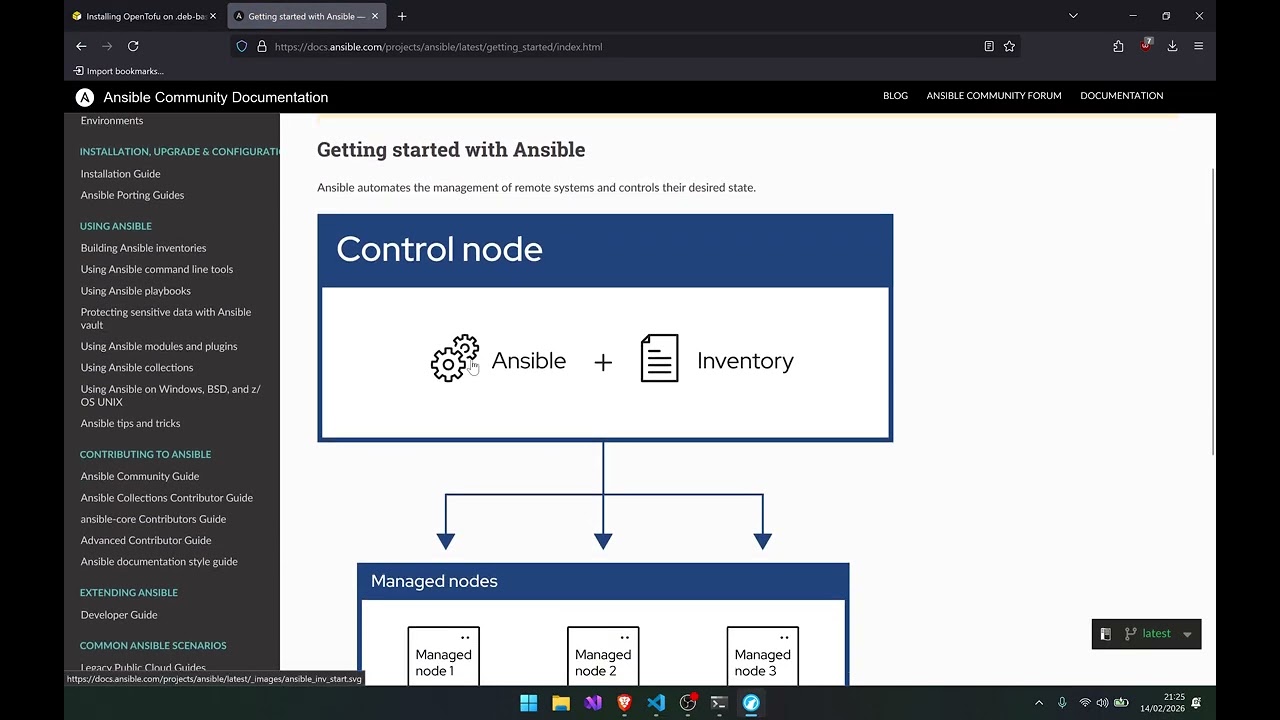Click the battery tray icon

click(x=1121, y=703)
